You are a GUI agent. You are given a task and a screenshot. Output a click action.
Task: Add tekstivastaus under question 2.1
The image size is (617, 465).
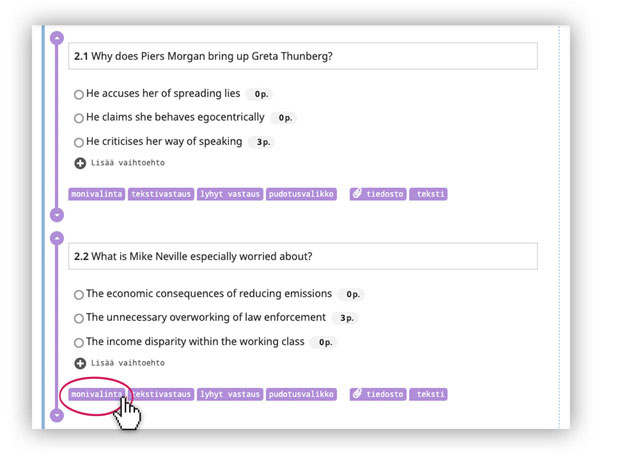tap(160, 194)
